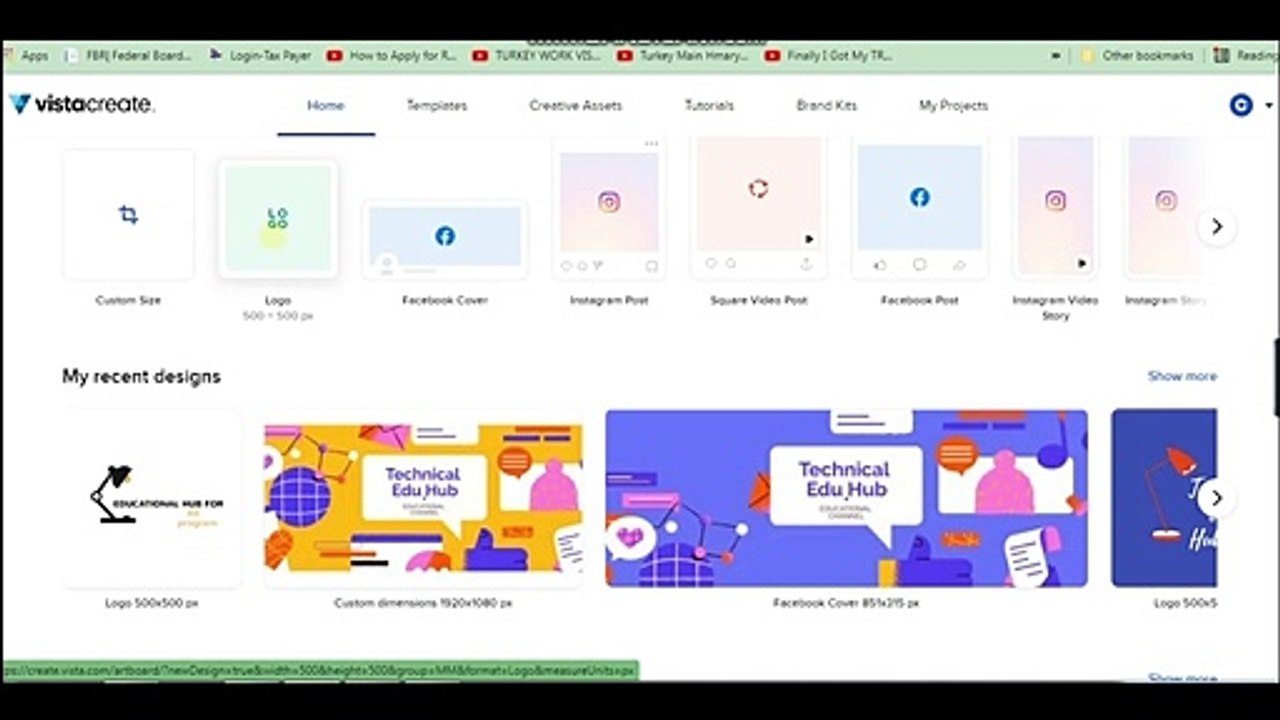Open the yellow Technical Edu Hub design
Screen dimensions: 1280x720
tap(423, 498)
